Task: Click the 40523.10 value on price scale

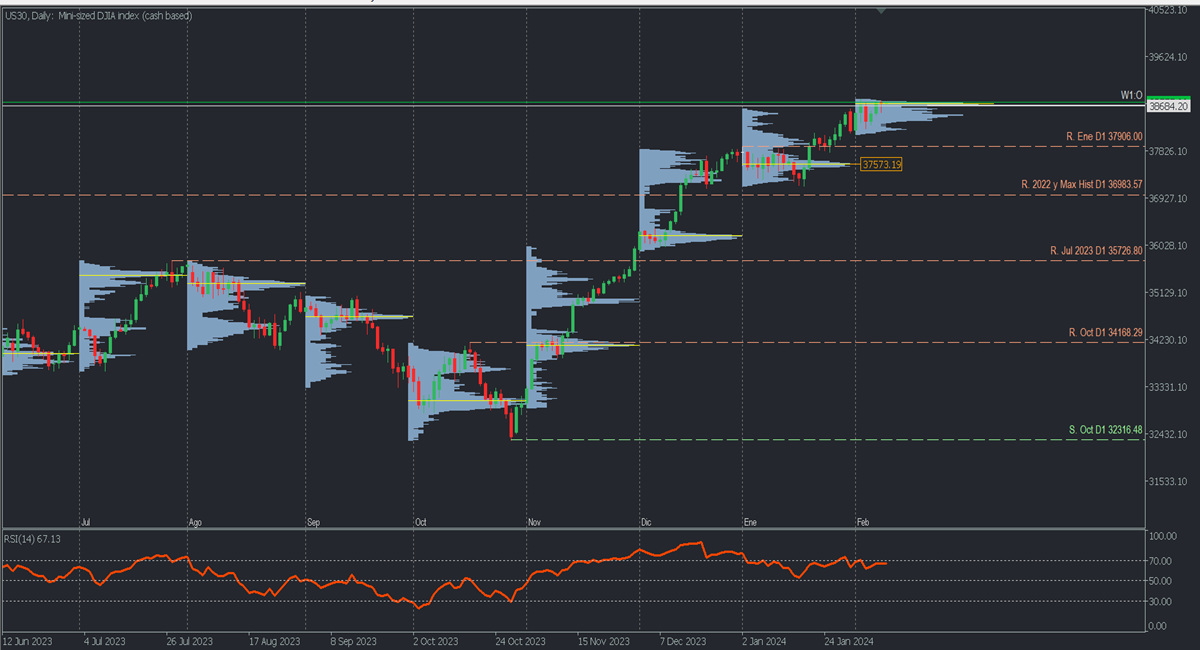Action: pyautogui.click(x=1168, y=10)
